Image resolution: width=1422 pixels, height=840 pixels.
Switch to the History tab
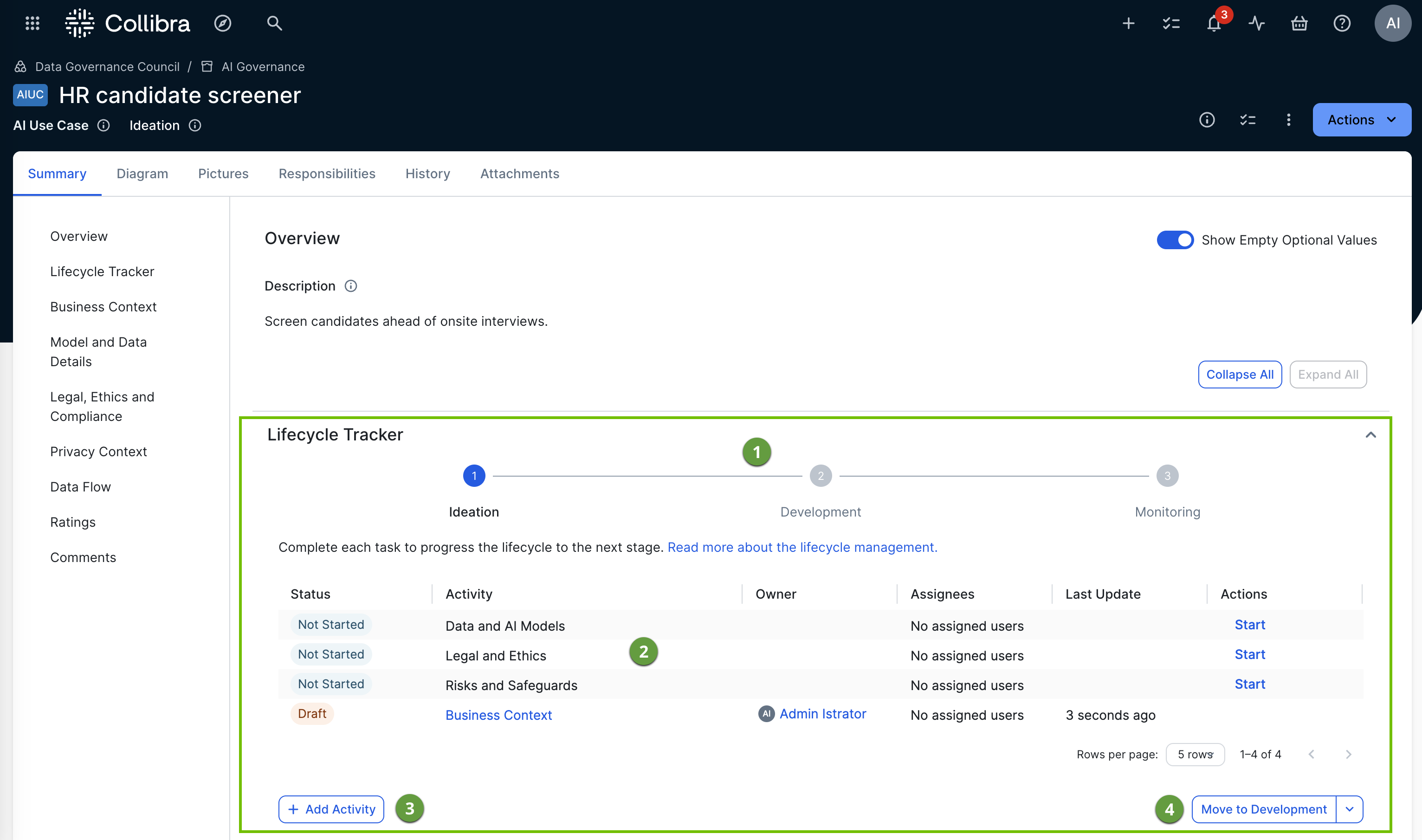(x=427, y=174)
